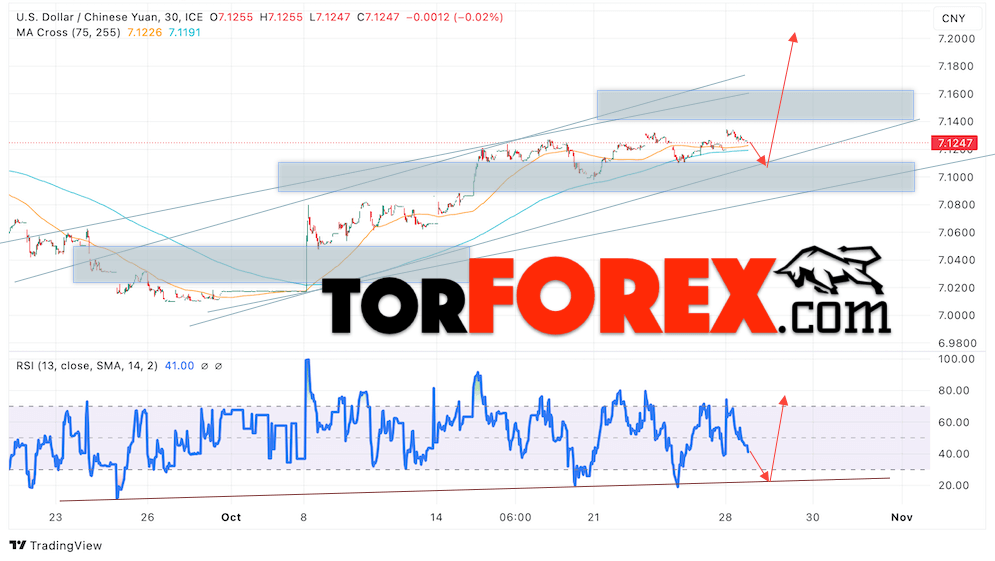Click the date label 14 on time axis
995x561 pixels.
pyautogui.click(x=436, y=517)
